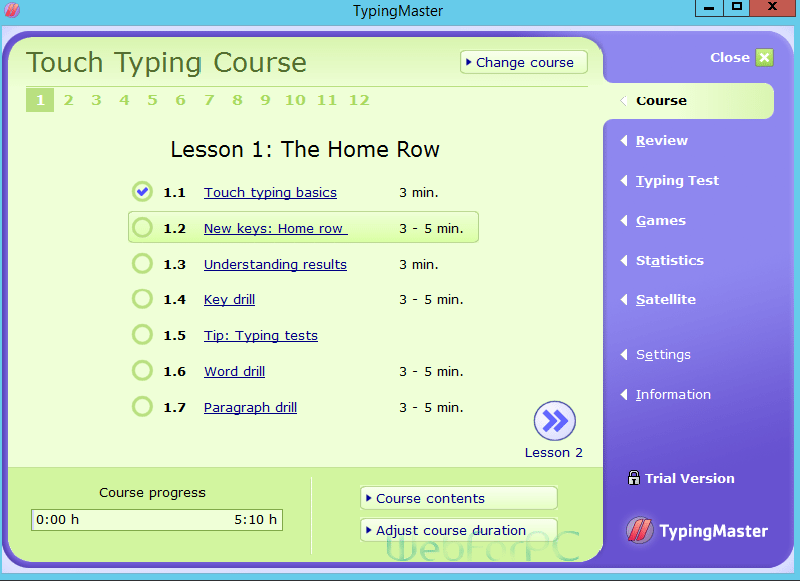The image size is (800, 581).
Task: Click the Lesson 2 text label
Action: point(554,452)
